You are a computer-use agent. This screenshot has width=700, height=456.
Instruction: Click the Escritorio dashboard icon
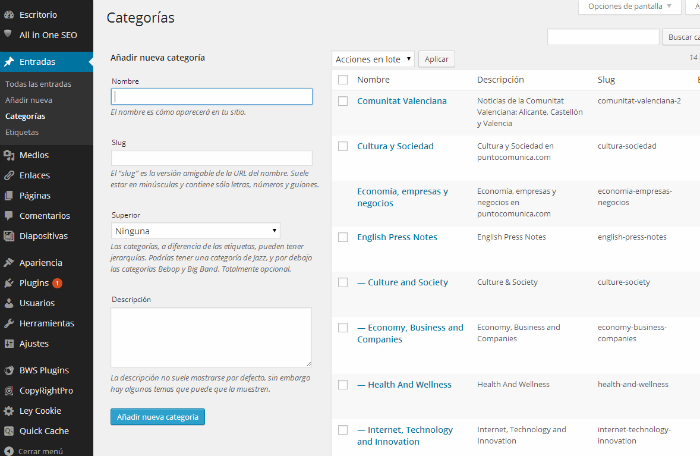pyautogui.click(x=9, y=15)
